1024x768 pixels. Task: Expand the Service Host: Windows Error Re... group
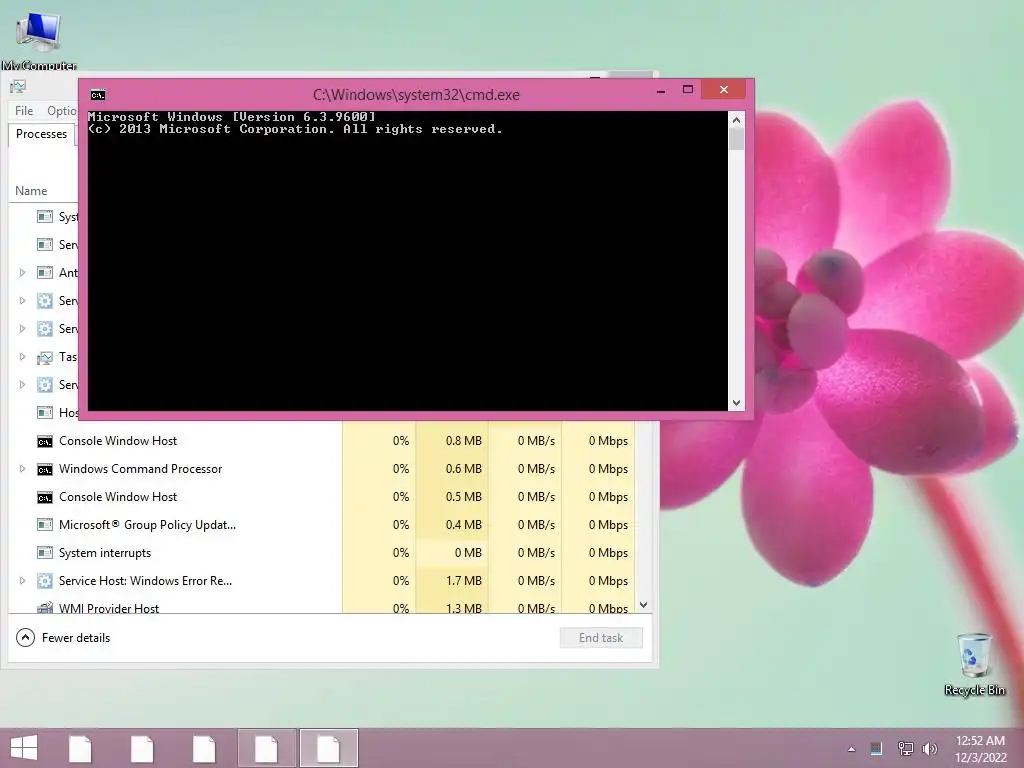(22, 581)
